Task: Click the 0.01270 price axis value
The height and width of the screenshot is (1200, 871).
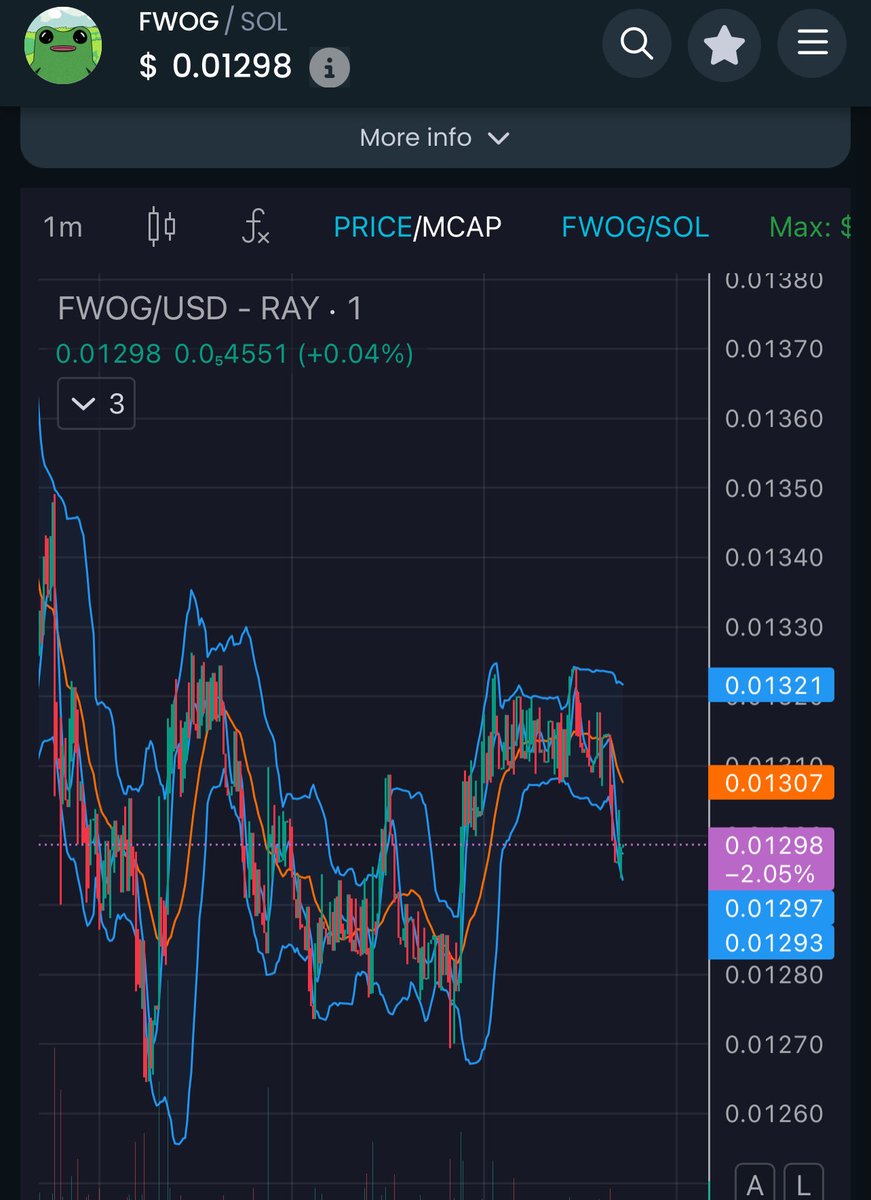Action: (774, 1044)
